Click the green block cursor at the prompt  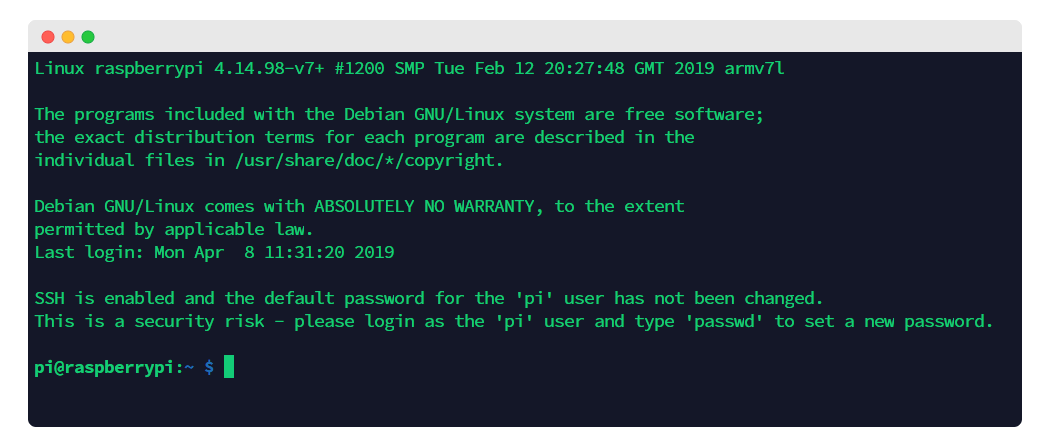click(229, 367)
